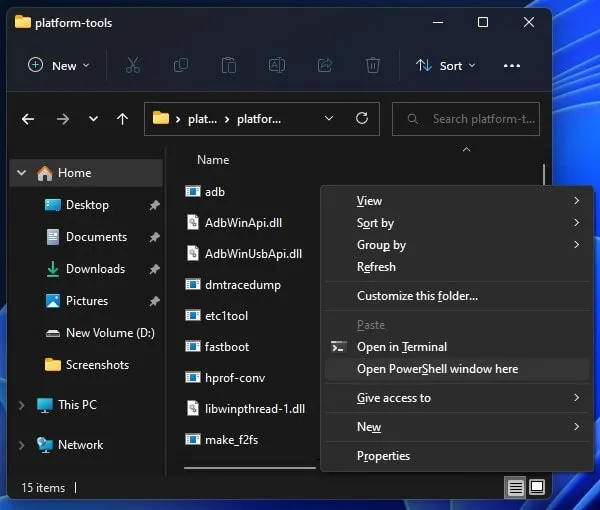Expand the Network tree node
600x510 pixels.
21,445
